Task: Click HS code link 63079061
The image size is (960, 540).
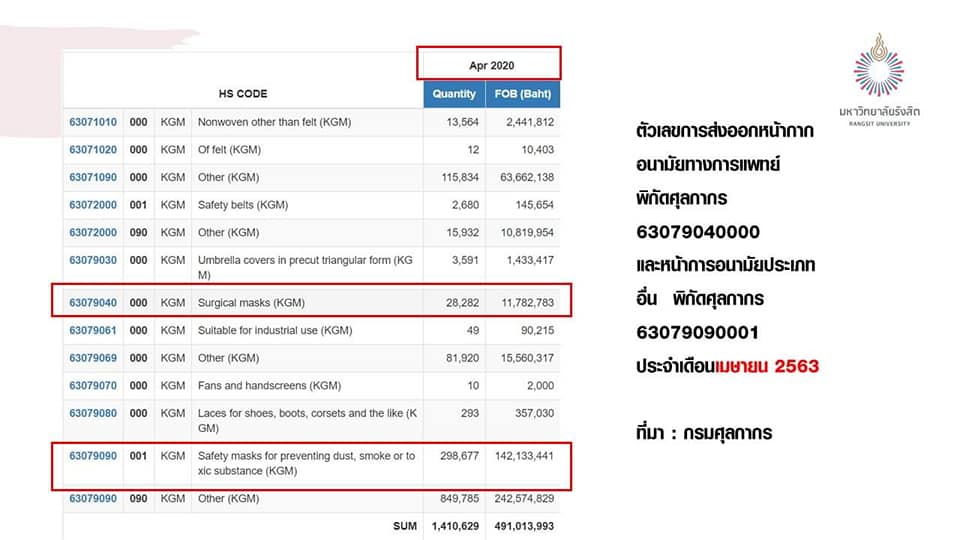Action: 93,330
